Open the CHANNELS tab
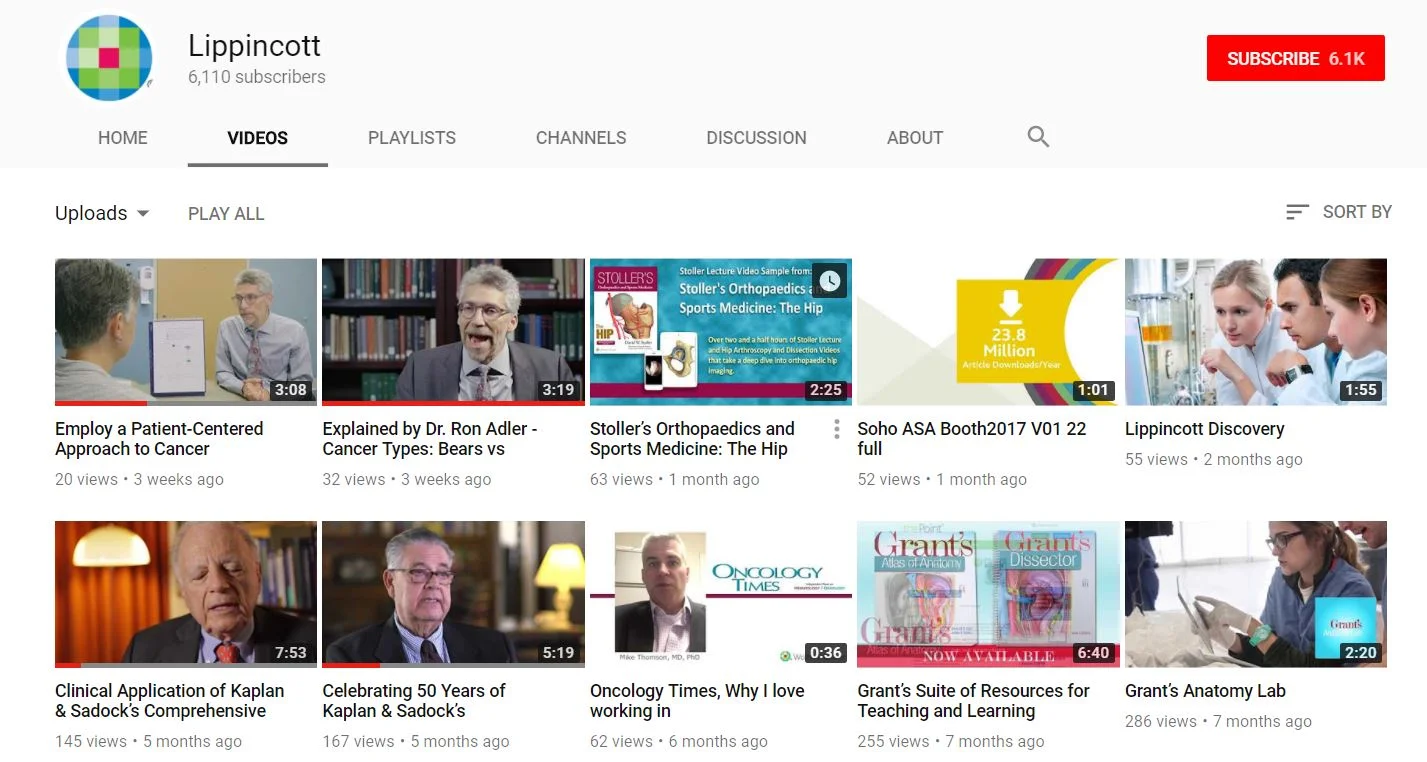 click(x=581, y=138)
